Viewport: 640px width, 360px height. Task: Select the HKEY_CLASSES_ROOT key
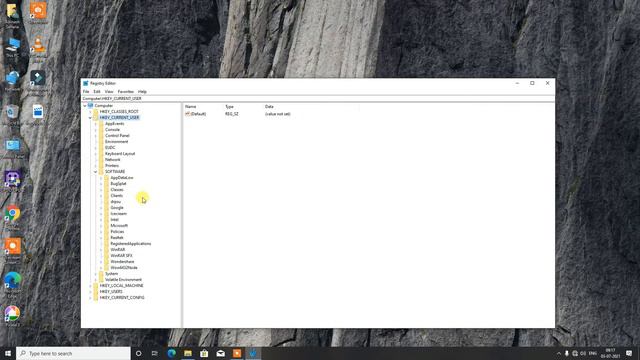coord(119,111)
